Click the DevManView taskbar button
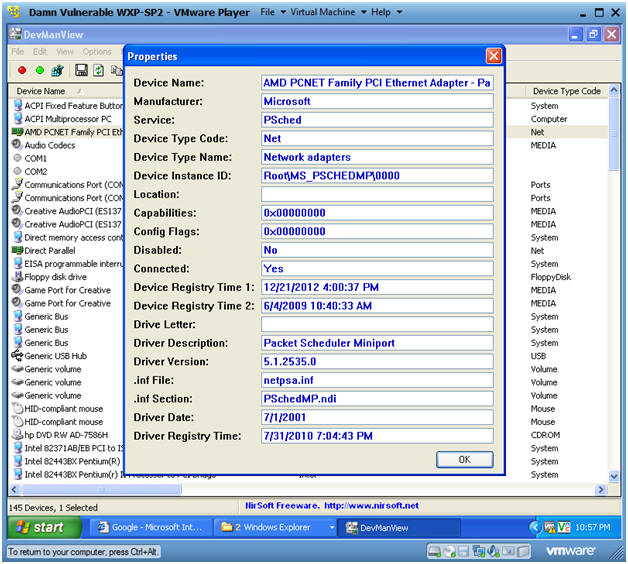Screen dimensions: 628x564 coord(399,527)
